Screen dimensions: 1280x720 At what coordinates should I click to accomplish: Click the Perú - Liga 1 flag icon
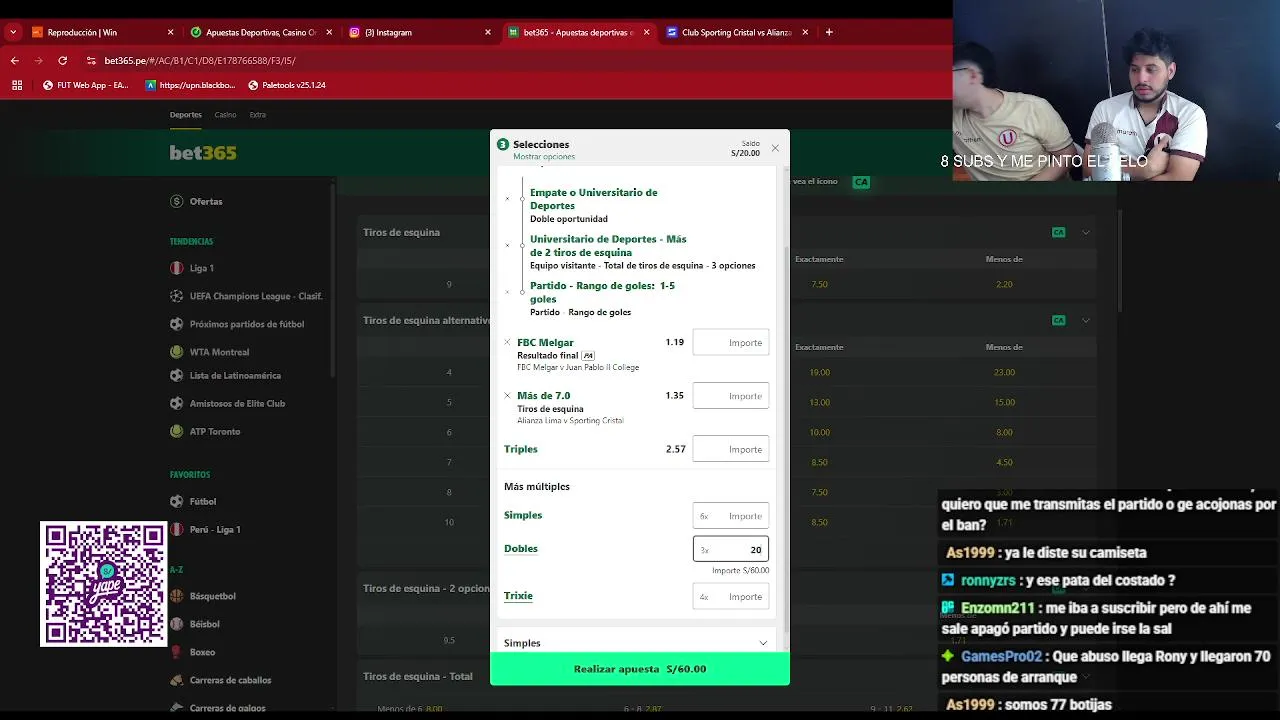[177, 529]
